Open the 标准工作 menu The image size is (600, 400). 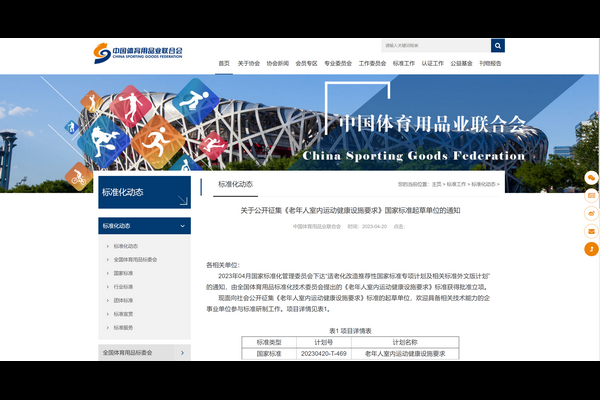pyautogui.click(x=404, y=64)
